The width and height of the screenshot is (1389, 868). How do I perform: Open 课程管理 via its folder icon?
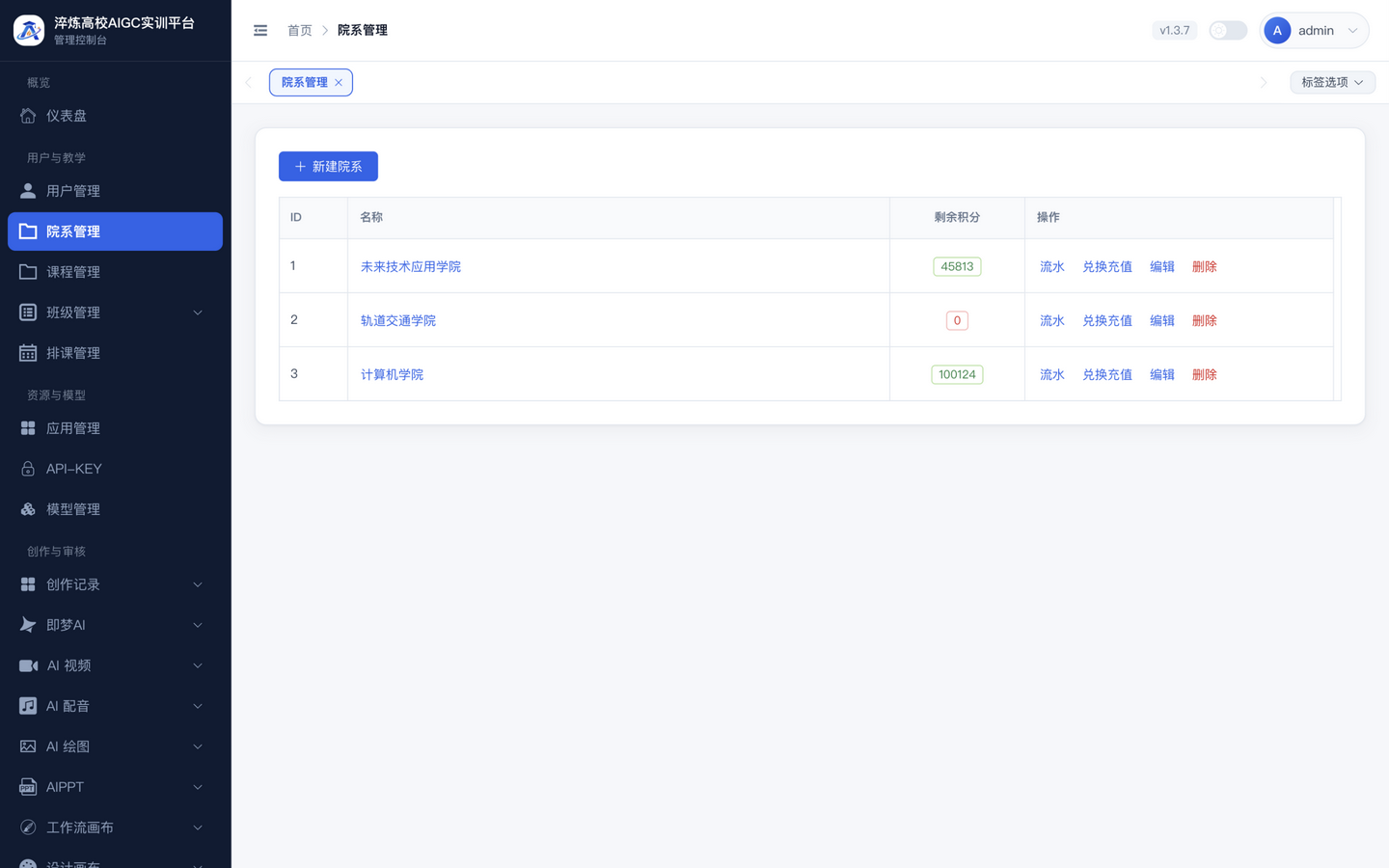pos(28,272)
